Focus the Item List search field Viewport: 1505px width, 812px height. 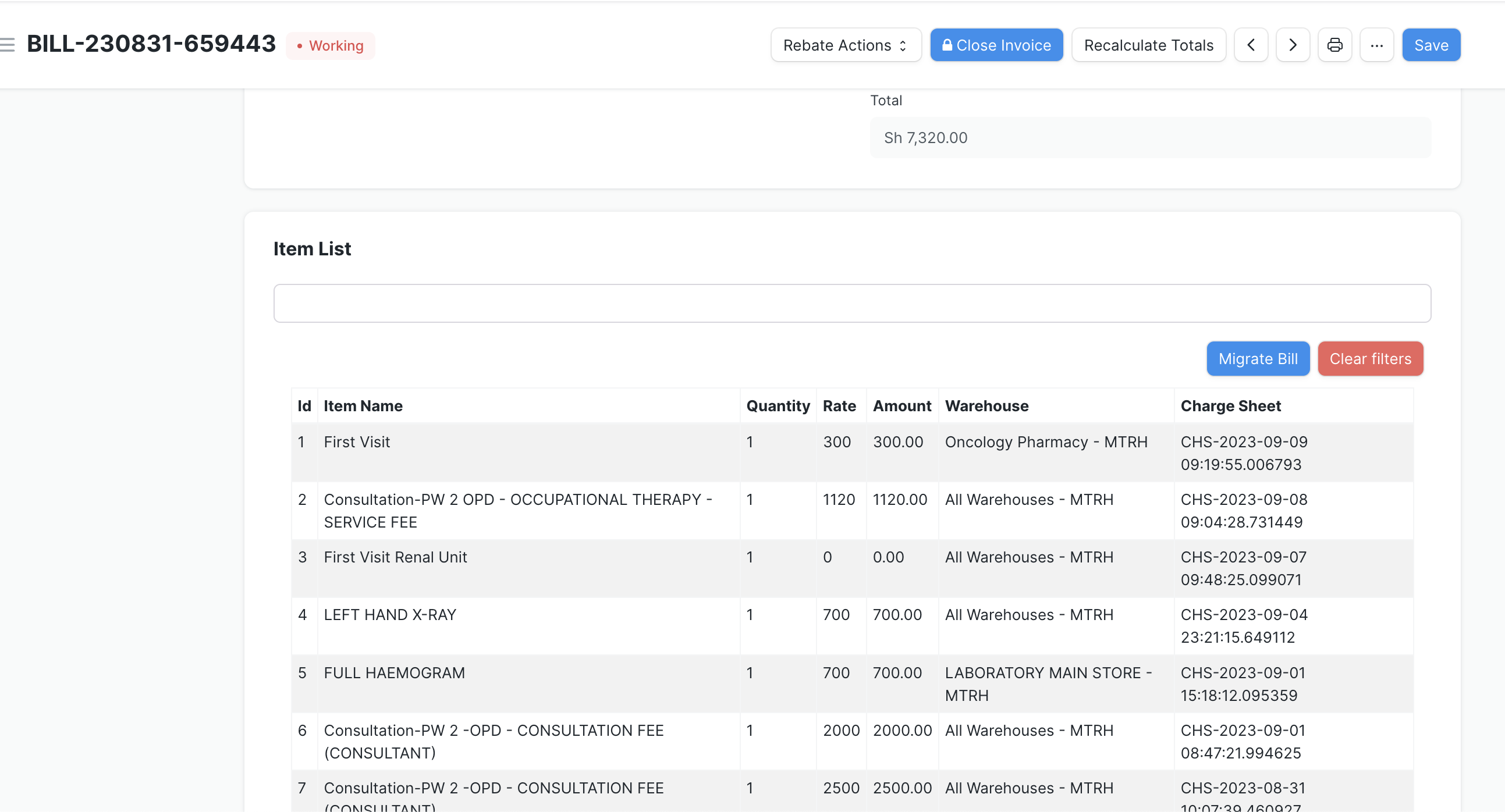[x=852, y=303]
